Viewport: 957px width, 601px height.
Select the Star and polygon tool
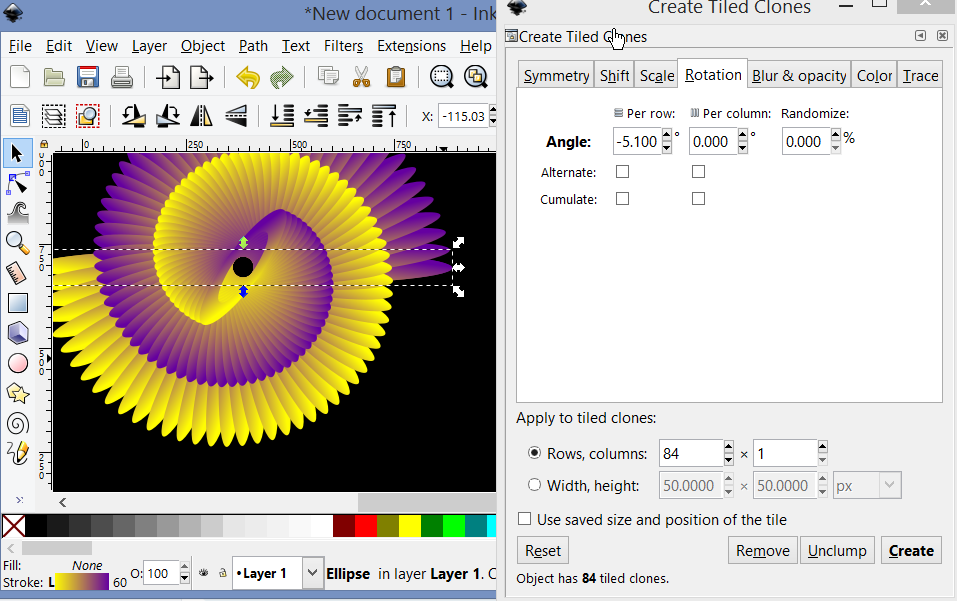17,392
